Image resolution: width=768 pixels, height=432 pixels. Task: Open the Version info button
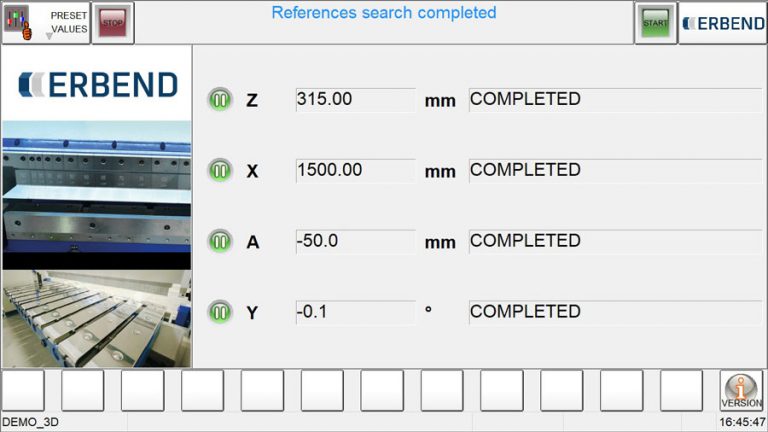(741, 390)
